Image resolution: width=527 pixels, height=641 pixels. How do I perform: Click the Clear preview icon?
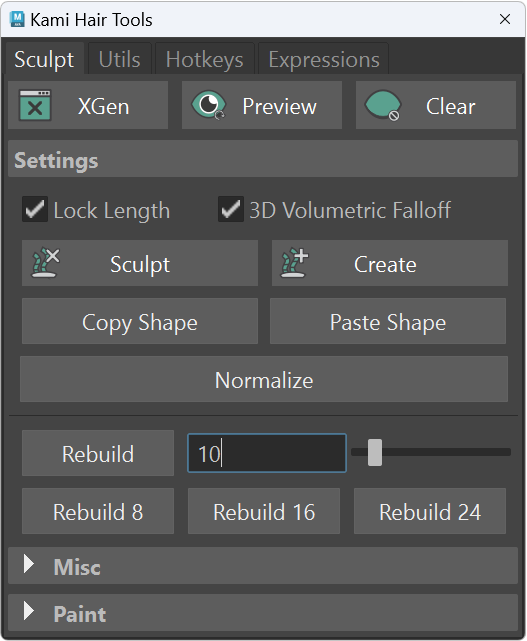(383, 106)
